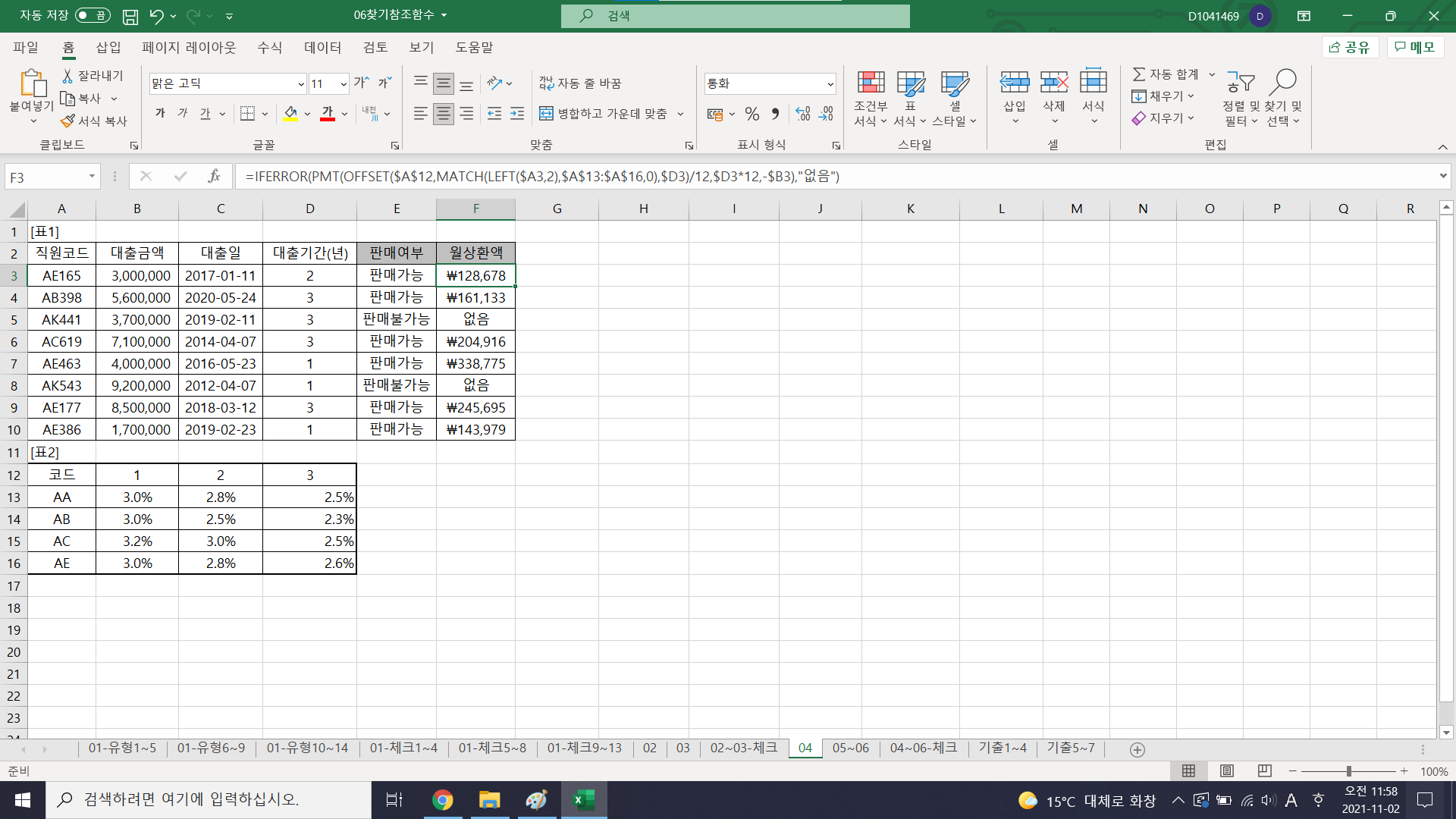Click the Insert Function fx icon
Screen dimensions: 1456x819
[x=214, y=177]
